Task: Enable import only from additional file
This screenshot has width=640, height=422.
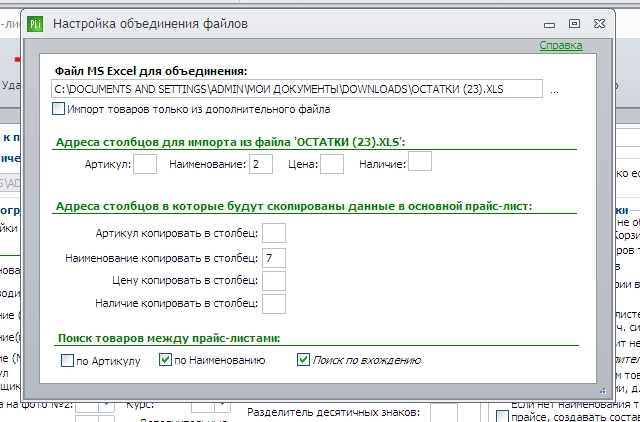Action: pyautogui.click(x=58, y=109)
